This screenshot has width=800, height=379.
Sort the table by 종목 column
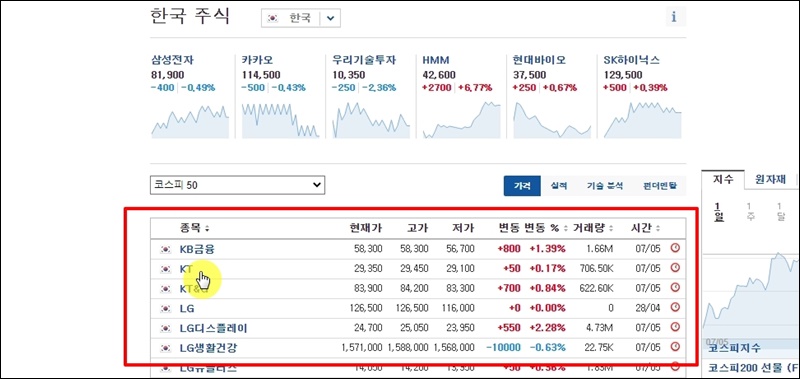[x=194, y=228]
